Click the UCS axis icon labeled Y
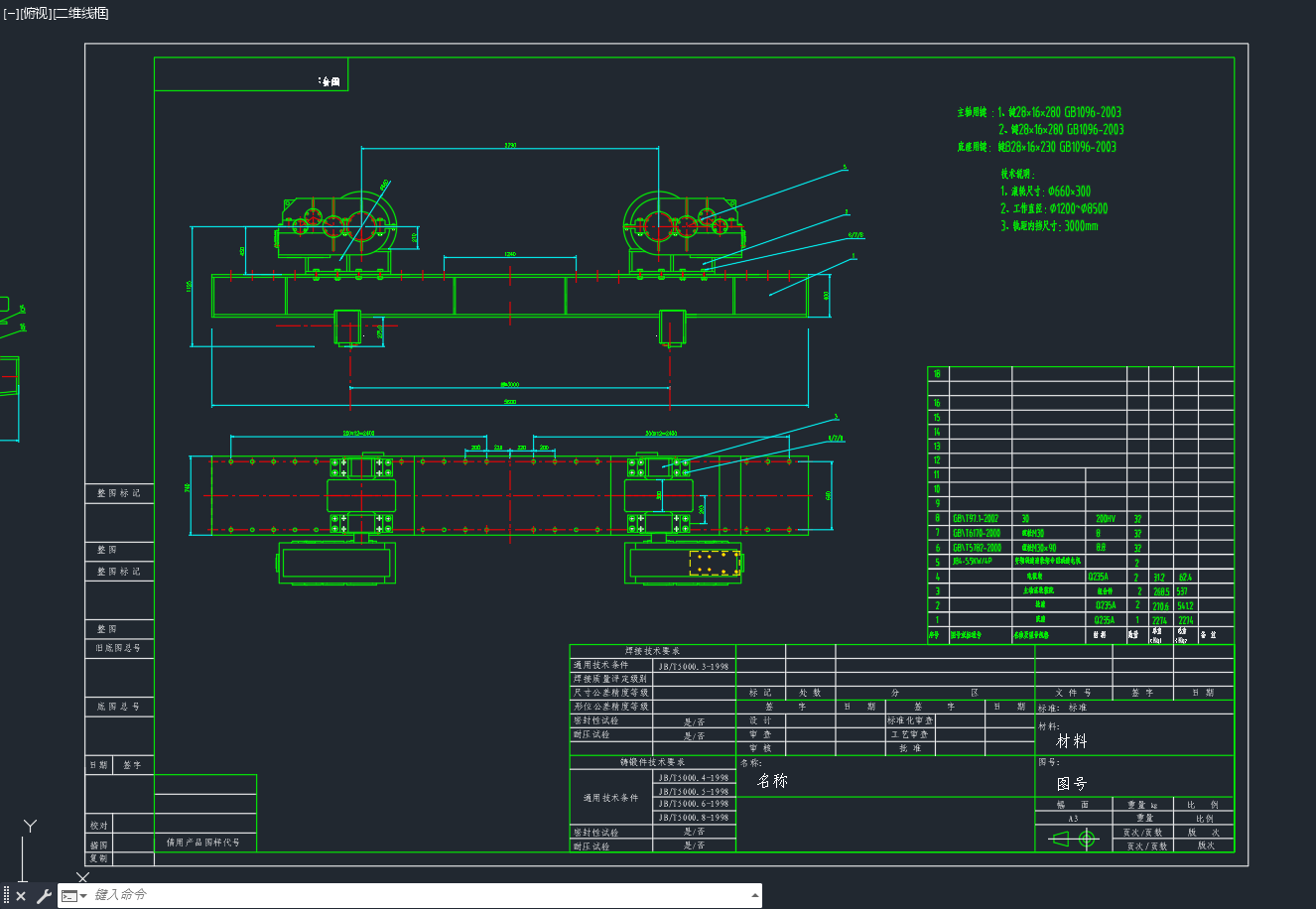Viewport: 1316px width, 909px height. tap(30, 826)
